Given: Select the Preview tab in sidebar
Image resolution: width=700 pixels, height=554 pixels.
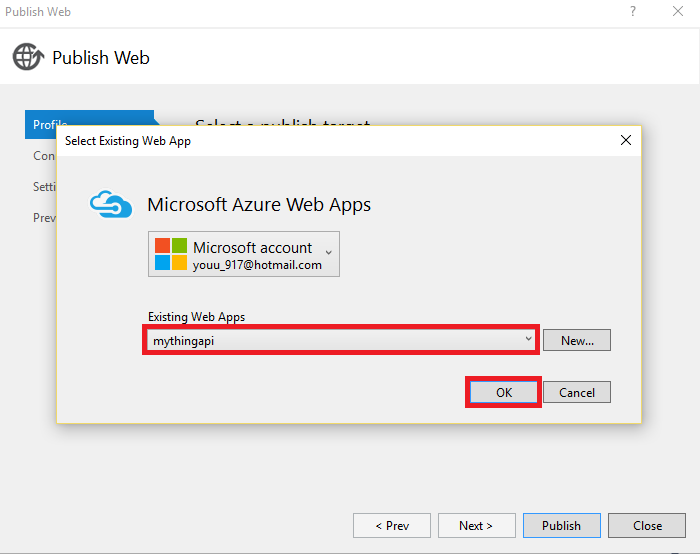Looking at the screenshot, I should click(44, 217).
